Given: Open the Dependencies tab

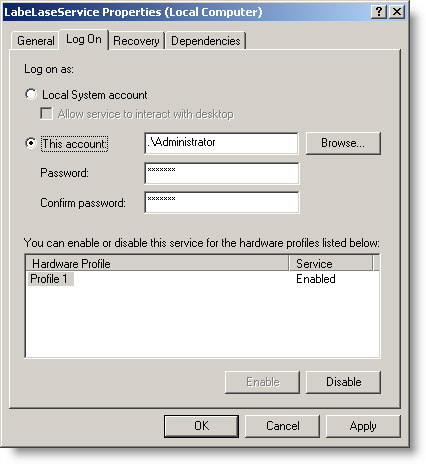Looking at the screenshot, I should (x=206, y=41).
